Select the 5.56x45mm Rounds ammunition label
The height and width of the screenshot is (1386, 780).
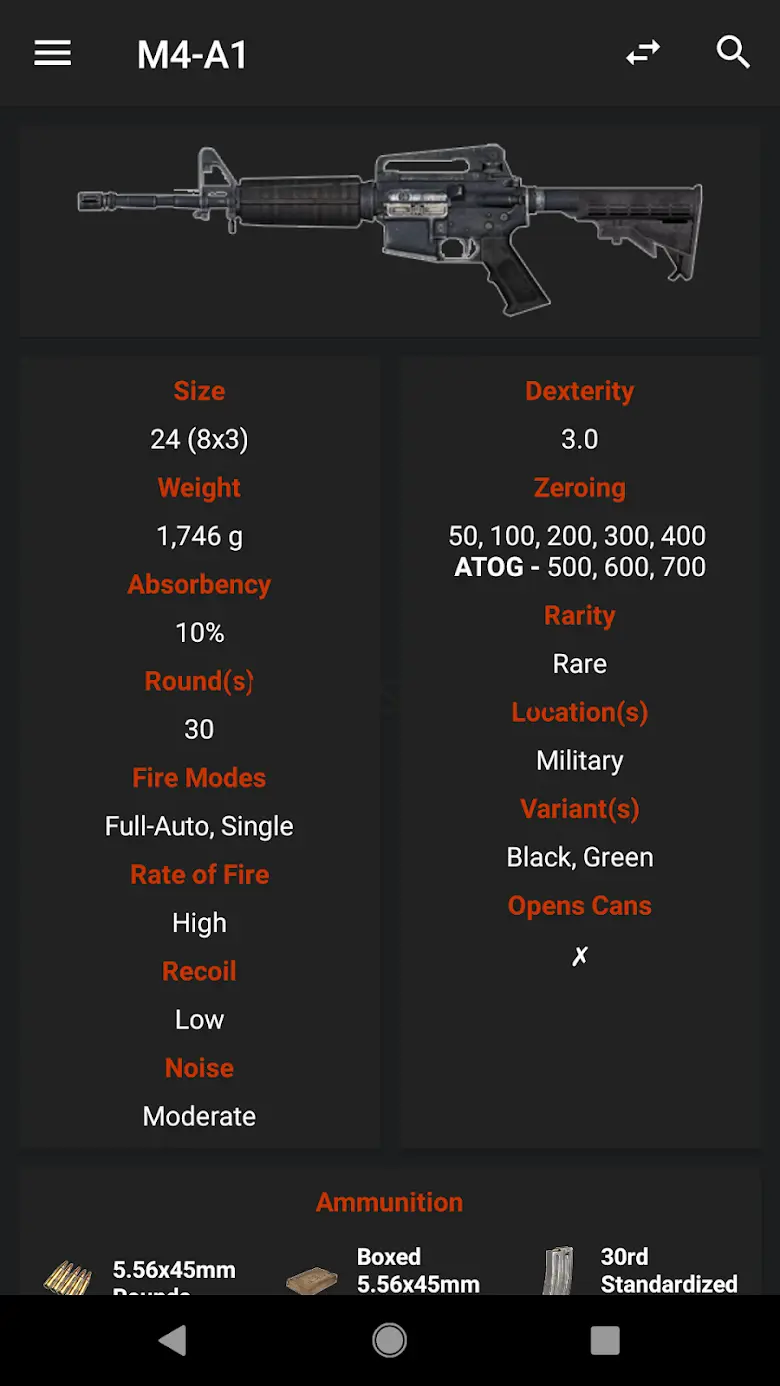click(x=174, y=1271)
